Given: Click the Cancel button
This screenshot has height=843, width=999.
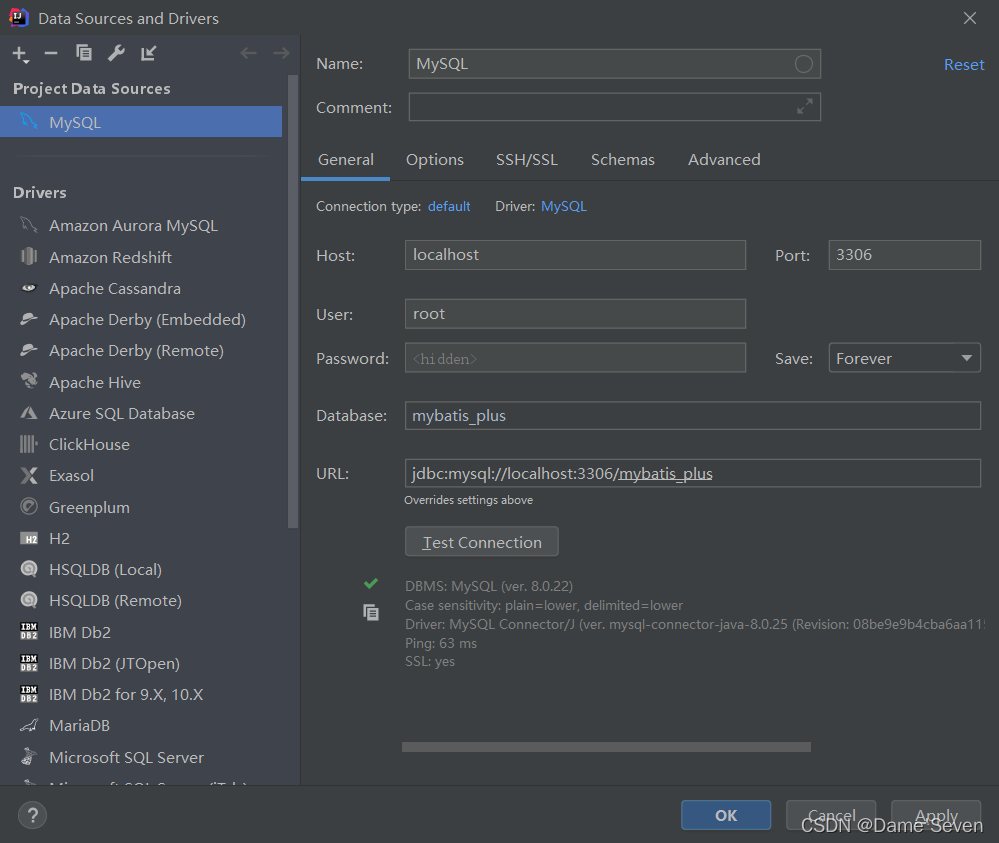Looking at the screenshot, I should pos(831,815).
